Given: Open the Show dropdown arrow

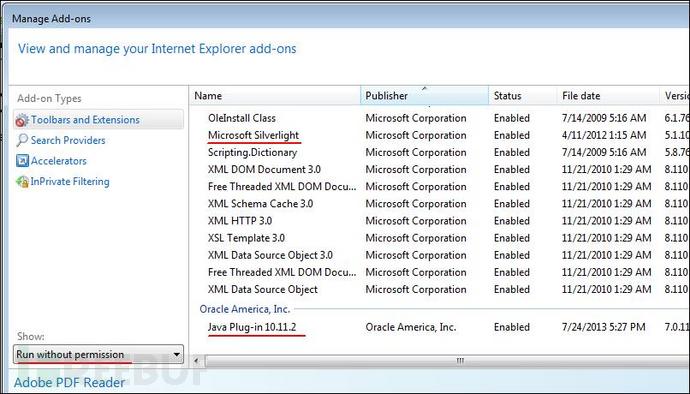Looking at the screenshot, I should click(x=176, y=354).
